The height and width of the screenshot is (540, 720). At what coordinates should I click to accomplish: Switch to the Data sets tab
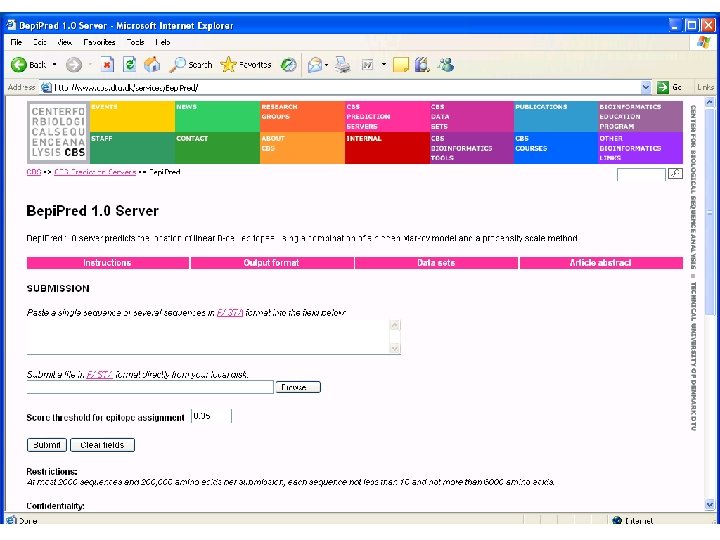coord(436,263)
